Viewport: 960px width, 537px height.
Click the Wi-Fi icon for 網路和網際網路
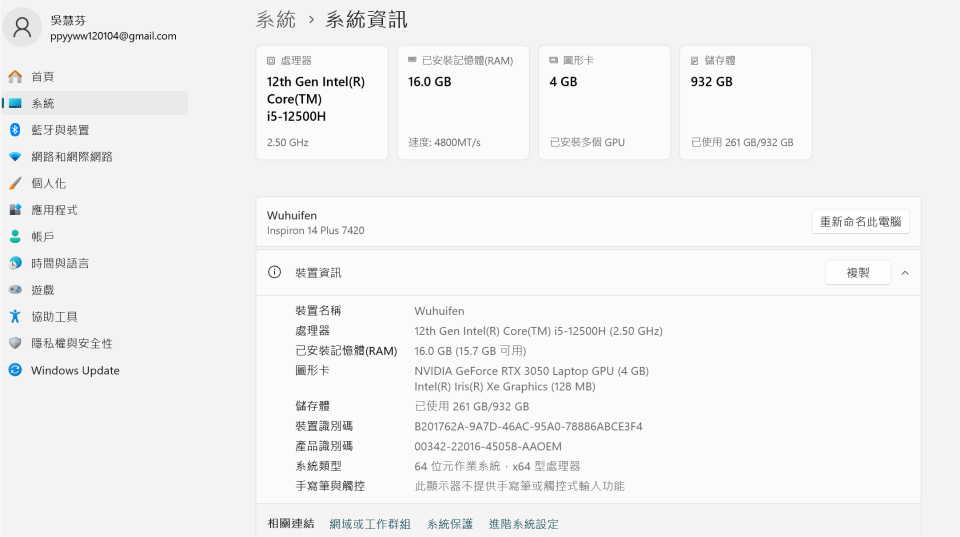[15, 157]
